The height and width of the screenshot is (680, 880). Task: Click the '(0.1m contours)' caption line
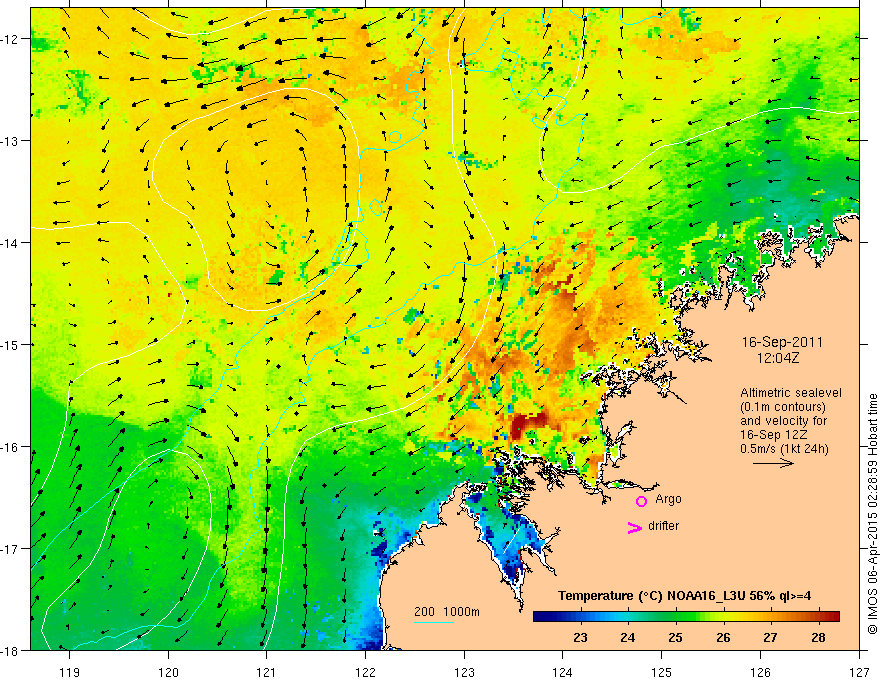783,407
